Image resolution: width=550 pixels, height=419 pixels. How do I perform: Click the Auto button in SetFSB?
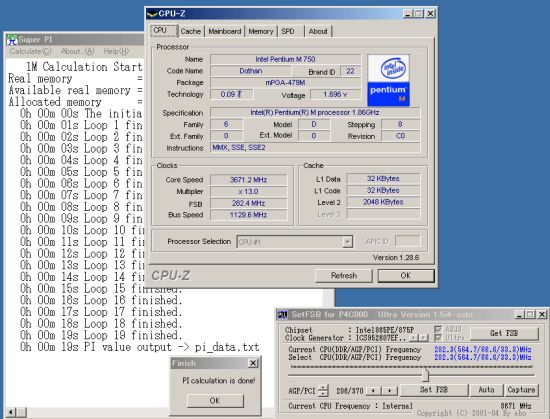point(486,390)
